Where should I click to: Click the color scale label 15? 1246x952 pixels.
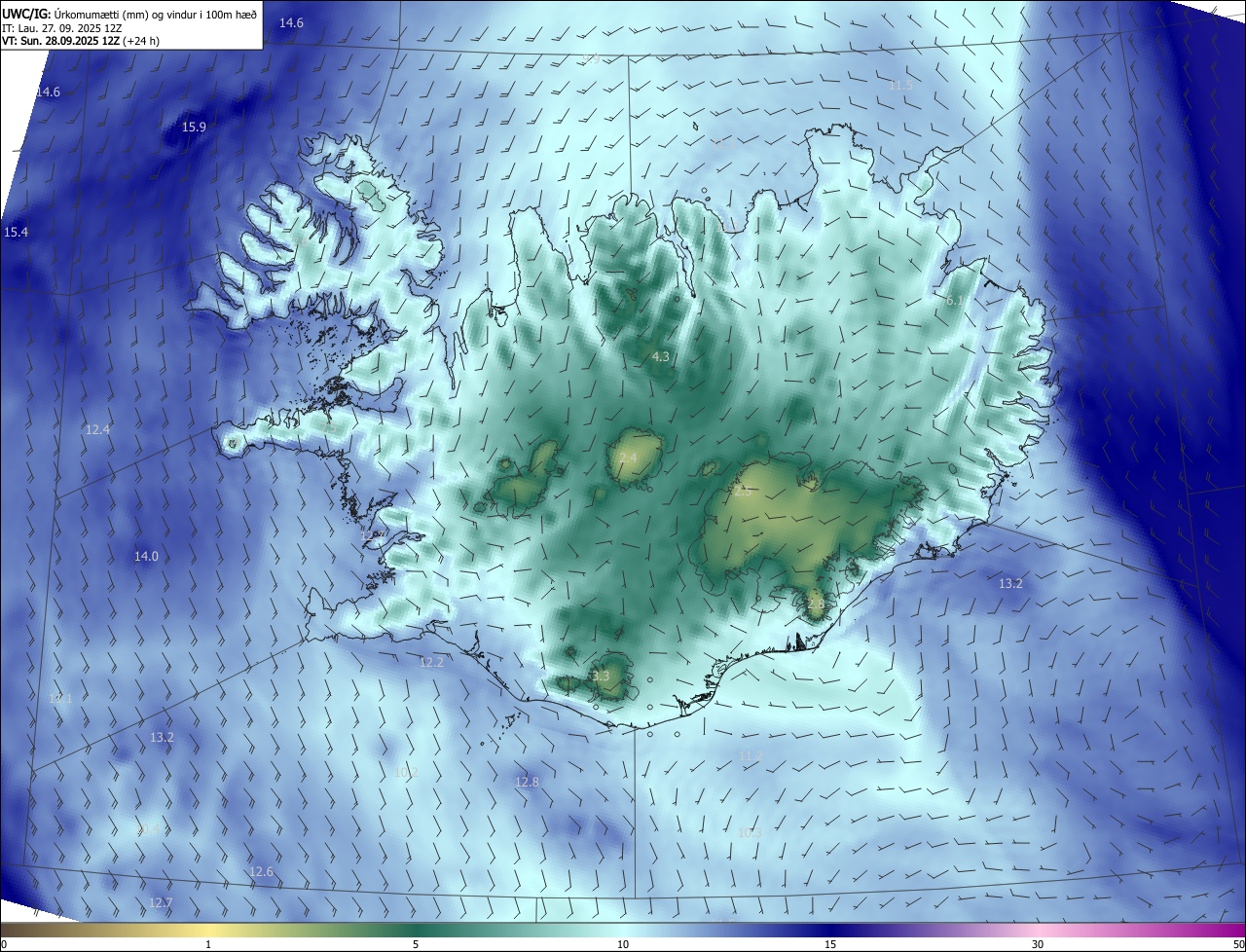(830, 944)
